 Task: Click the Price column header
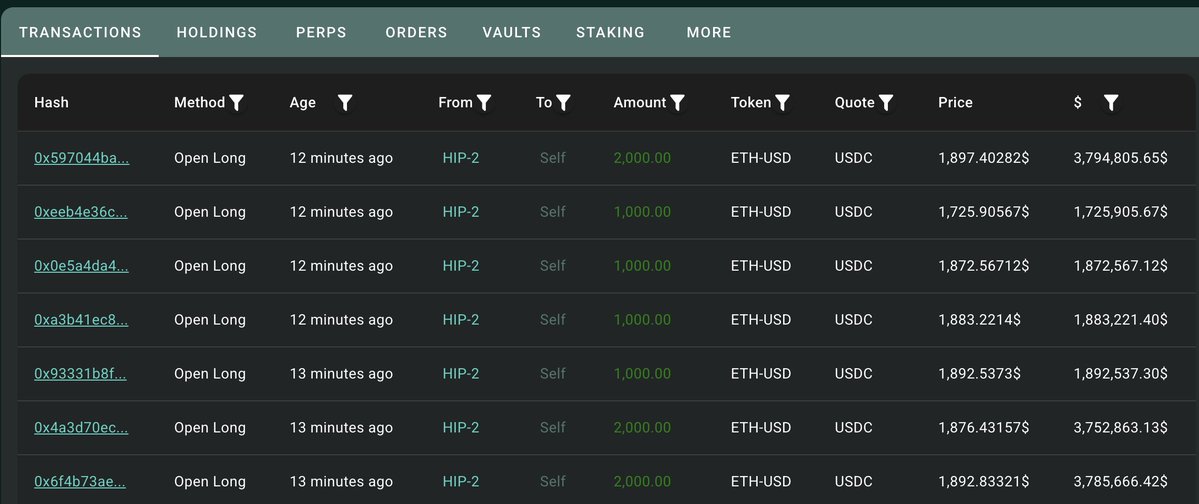[955, 102]
